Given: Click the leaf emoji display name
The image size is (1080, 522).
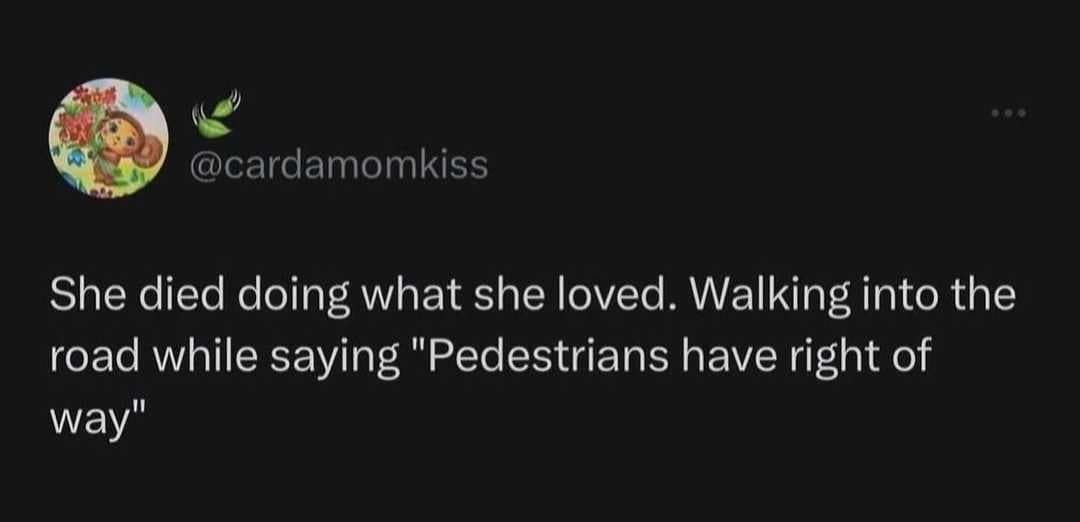Looking at the screenshot, I should pyautogui.click(x=212, y=116).
